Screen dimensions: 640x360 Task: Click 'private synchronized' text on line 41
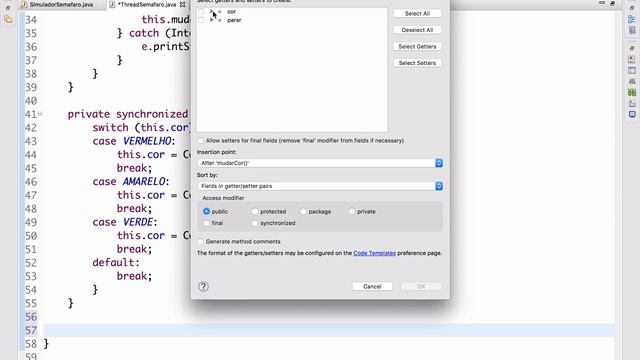click(128, 114)
